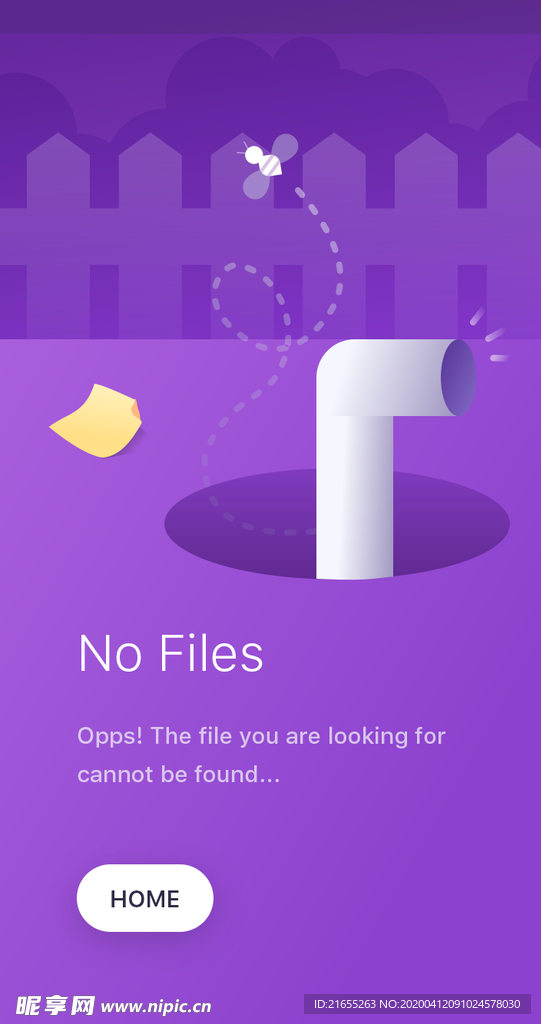Click the "cannot be found..." text line
Screen dimensions: 541x1024
click(178, 775)
